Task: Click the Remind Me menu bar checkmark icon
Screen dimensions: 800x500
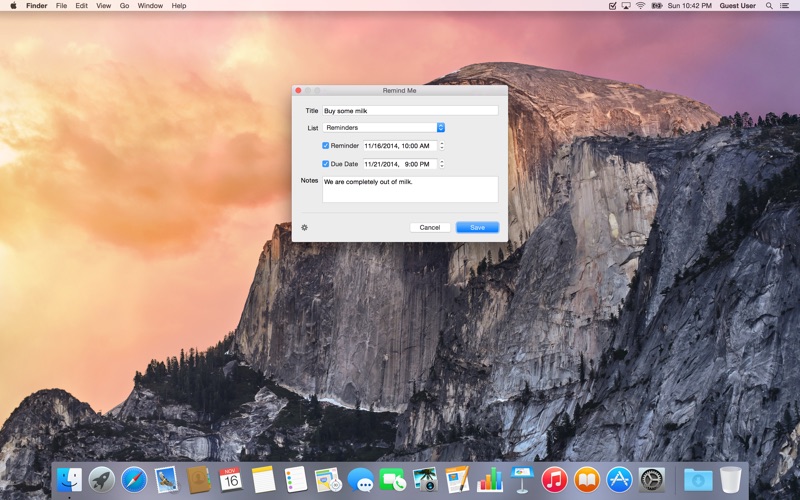Action: click(x=613, y=6)
